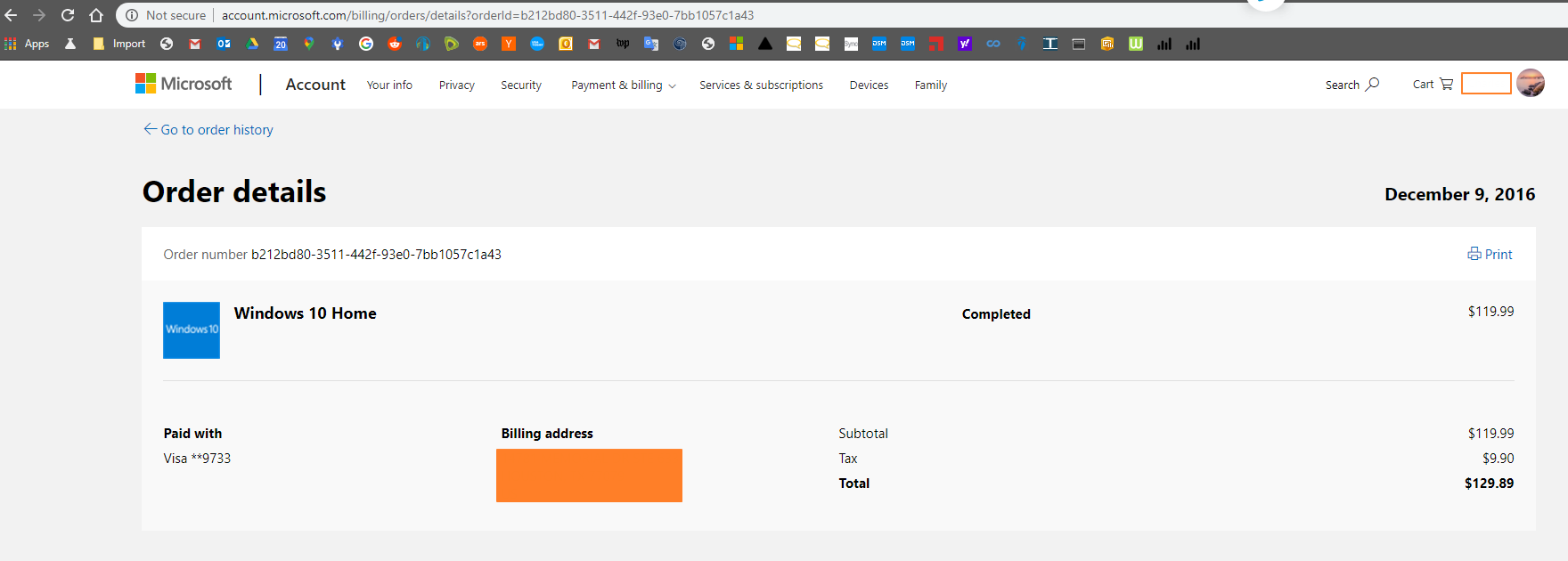
Task: Click the Windows 10 product thumbnail
Action: pos(192,330)
